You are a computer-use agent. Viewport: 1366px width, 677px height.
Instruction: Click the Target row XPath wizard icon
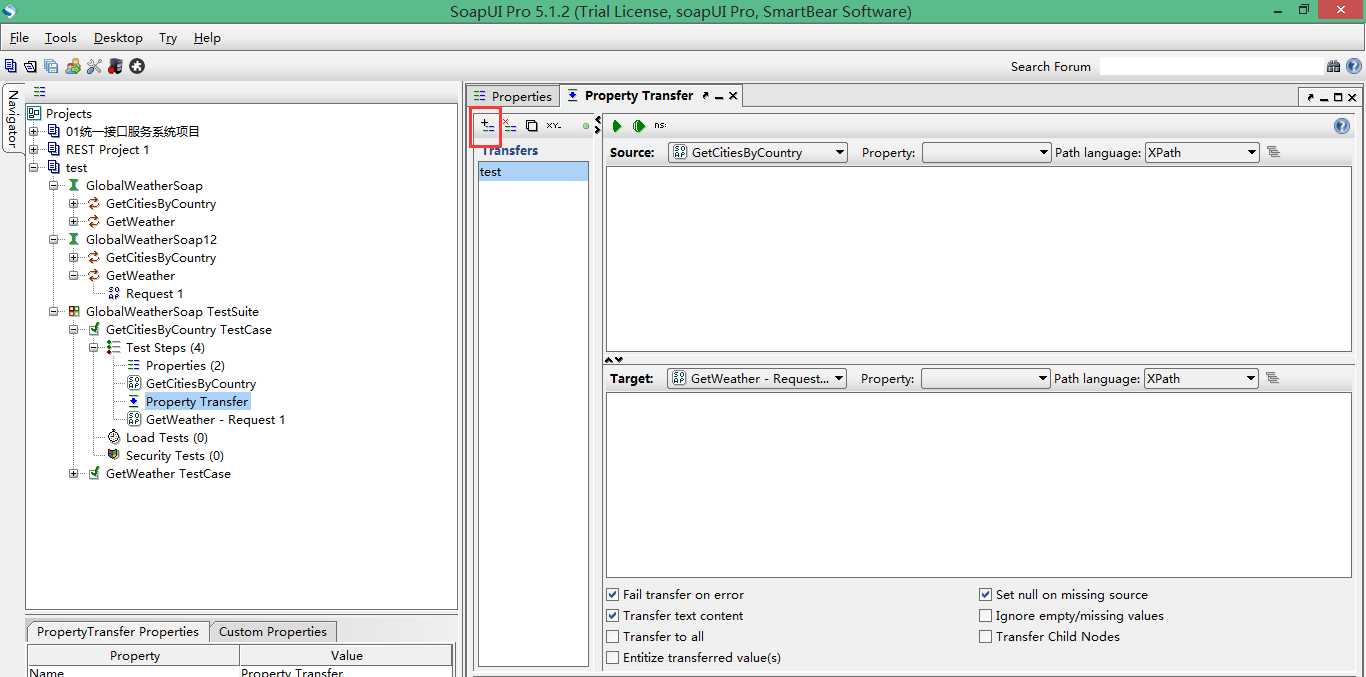1273,378
